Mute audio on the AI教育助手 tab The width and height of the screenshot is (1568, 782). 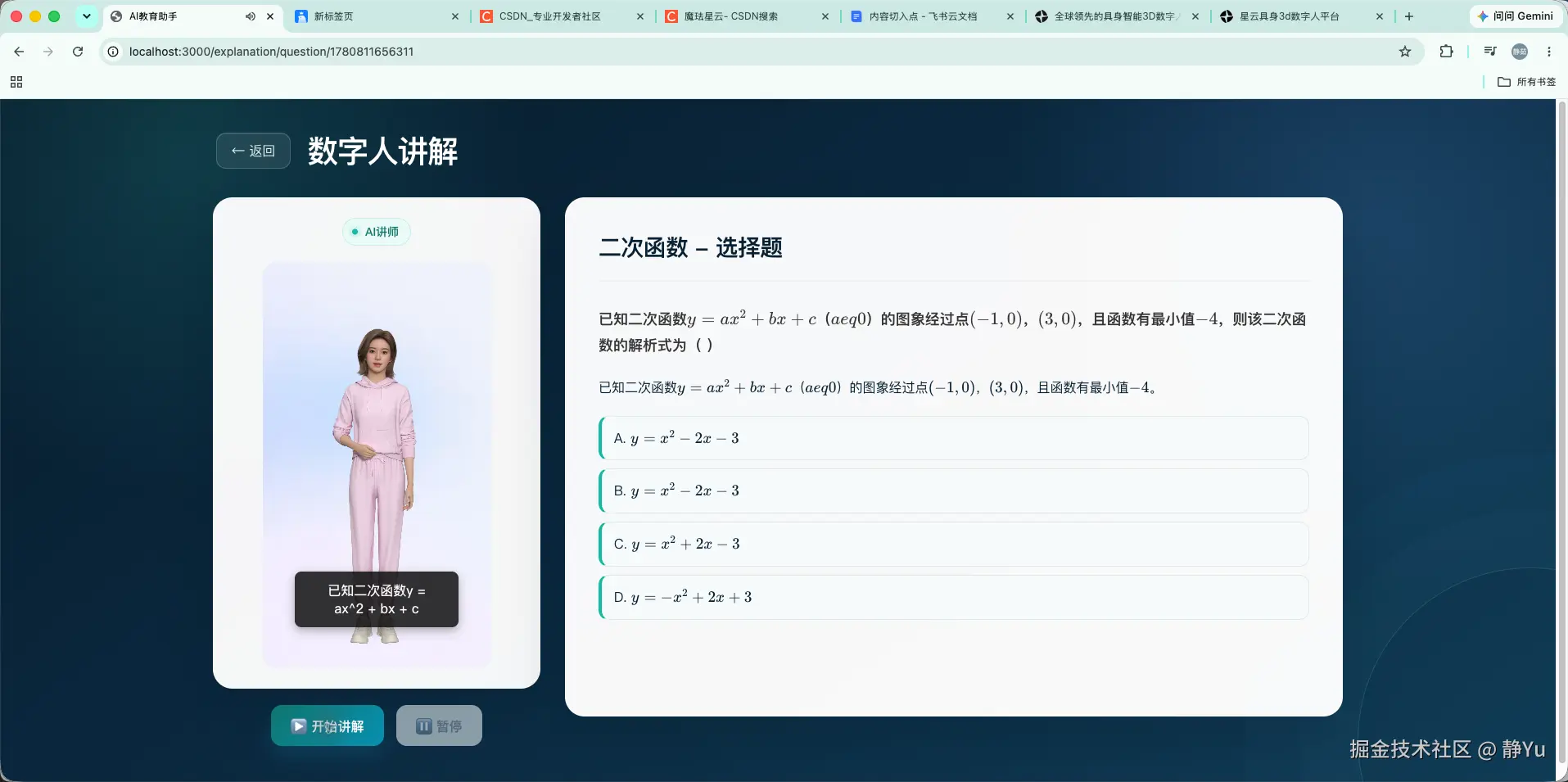(x=250, y=16)
